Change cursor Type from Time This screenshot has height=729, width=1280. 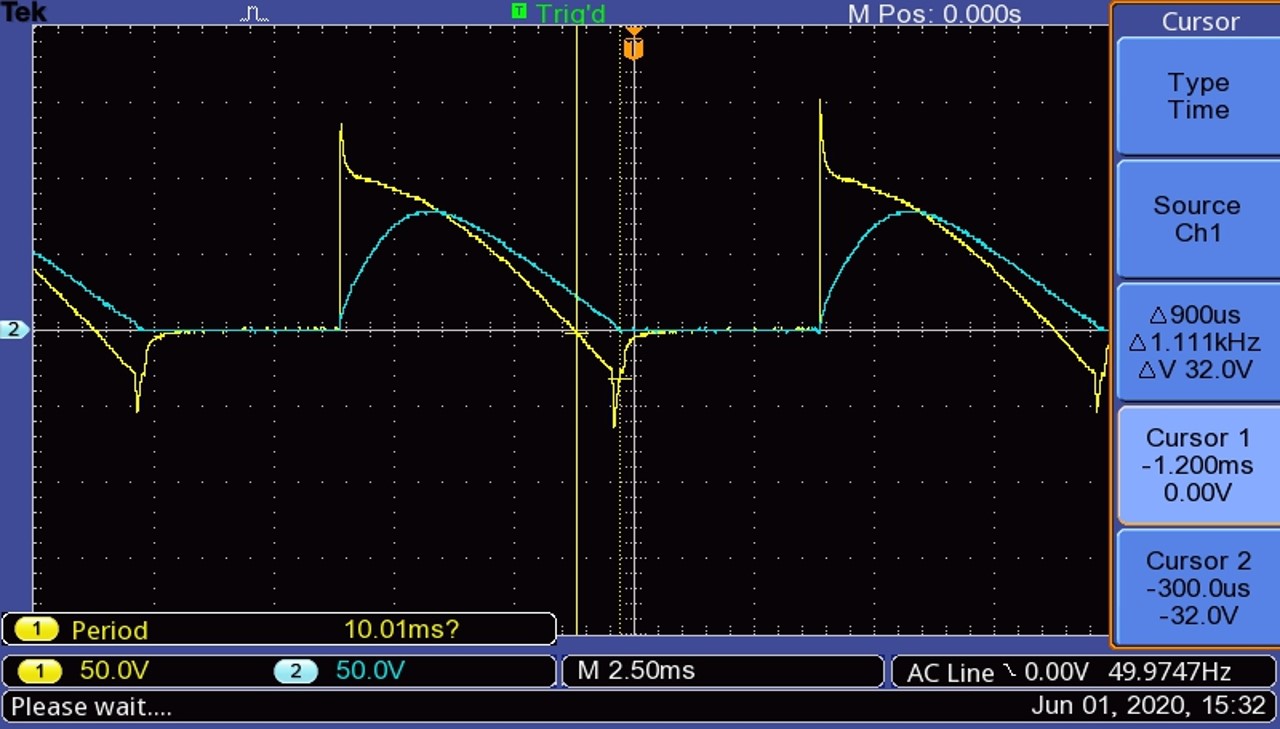pyautogui.click(x=1197, y=96)
